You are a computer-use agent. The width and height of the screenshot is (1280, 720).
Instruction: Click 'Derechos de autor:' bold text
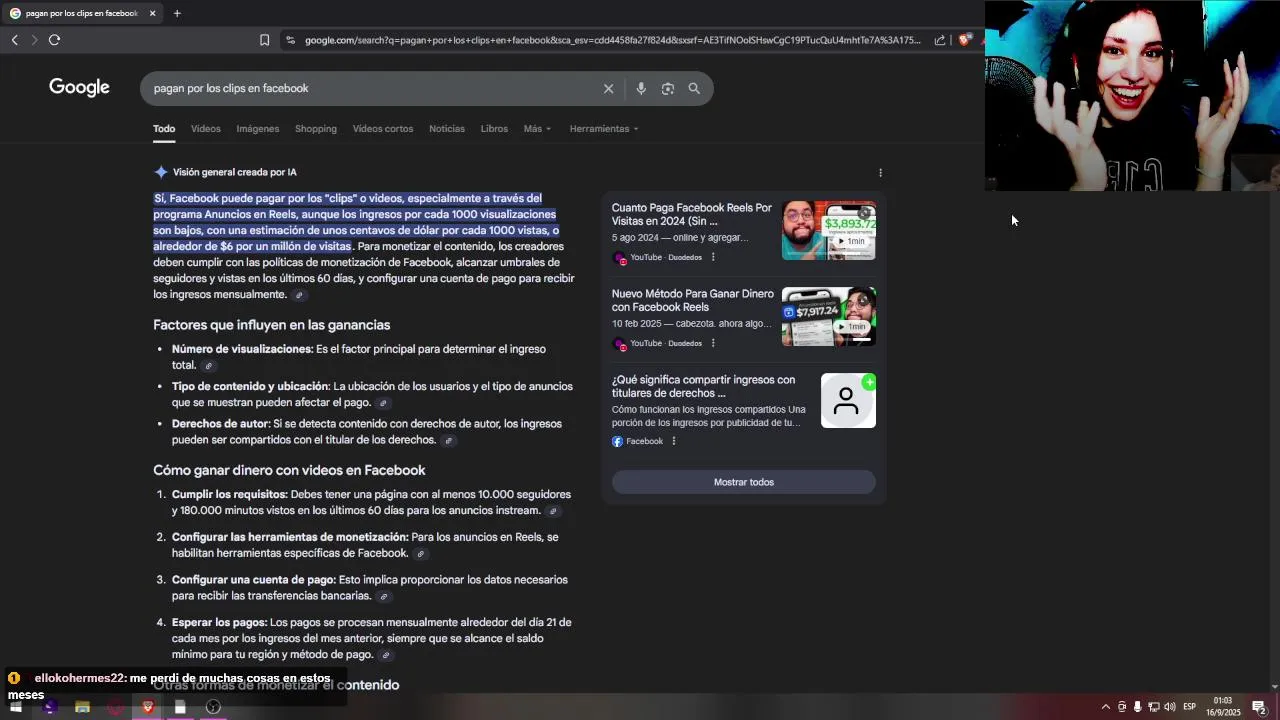pos(221,424)
